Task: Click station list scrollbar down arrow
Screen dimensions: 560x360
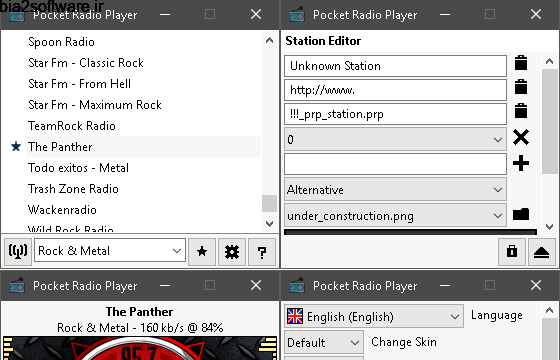Action: pos(270,224)
